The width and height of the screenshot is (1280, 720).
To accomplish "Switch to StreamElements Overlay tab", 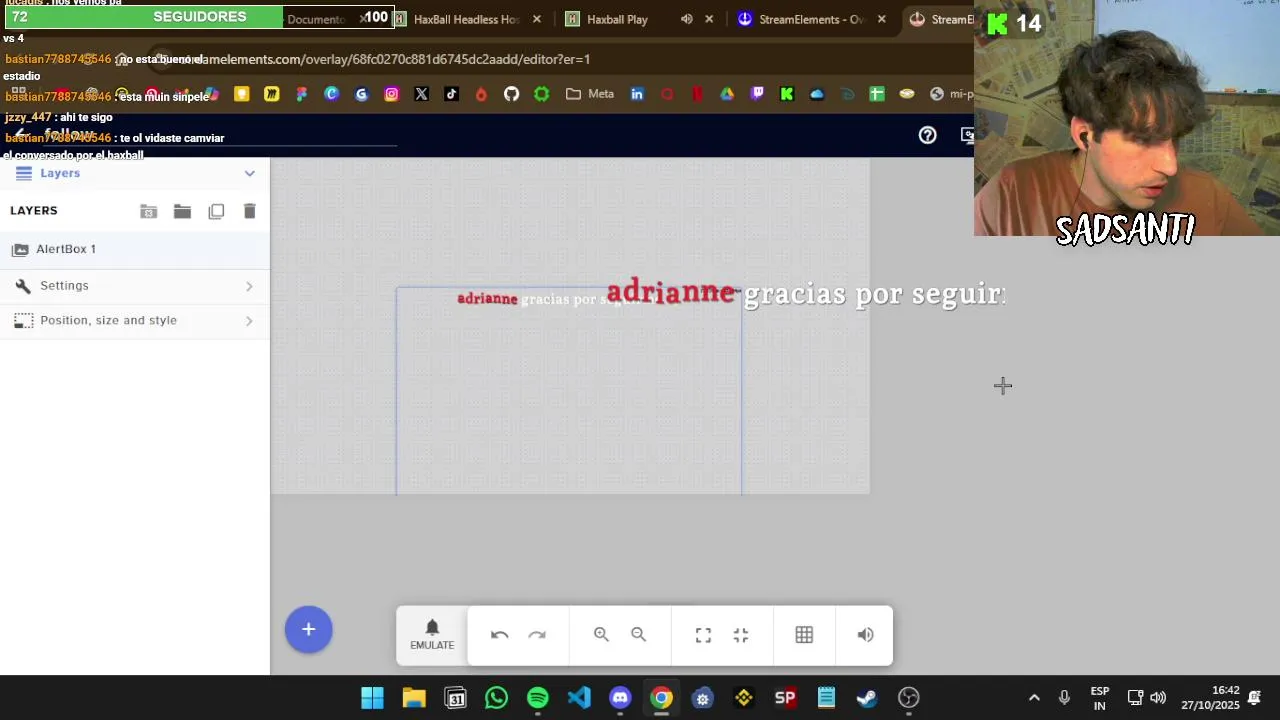I will [x=811, y=19].
